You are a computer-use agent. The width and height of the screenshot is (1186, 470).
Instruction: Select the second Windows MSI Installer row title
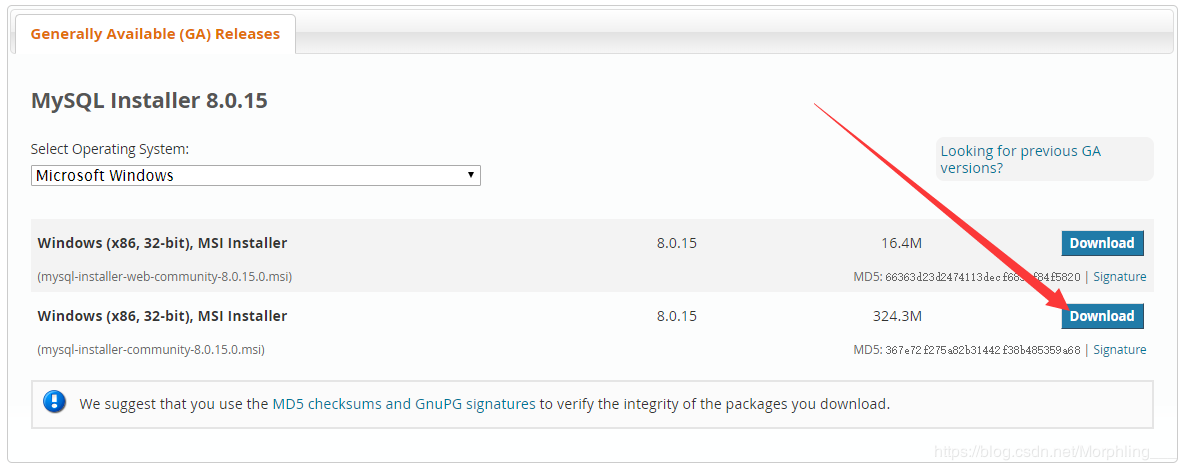point(162,316)
